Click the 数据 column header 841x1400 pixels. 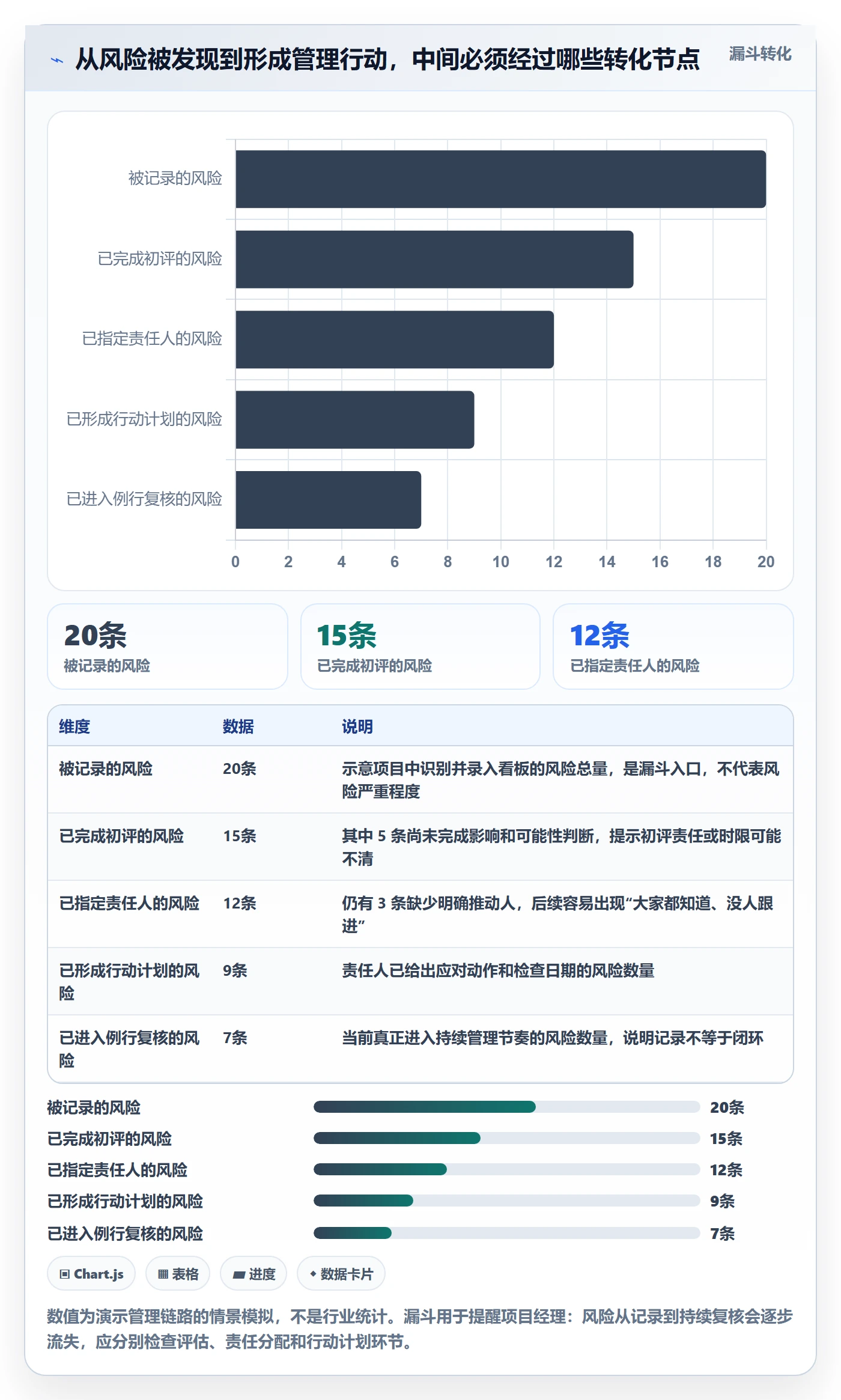238,726
